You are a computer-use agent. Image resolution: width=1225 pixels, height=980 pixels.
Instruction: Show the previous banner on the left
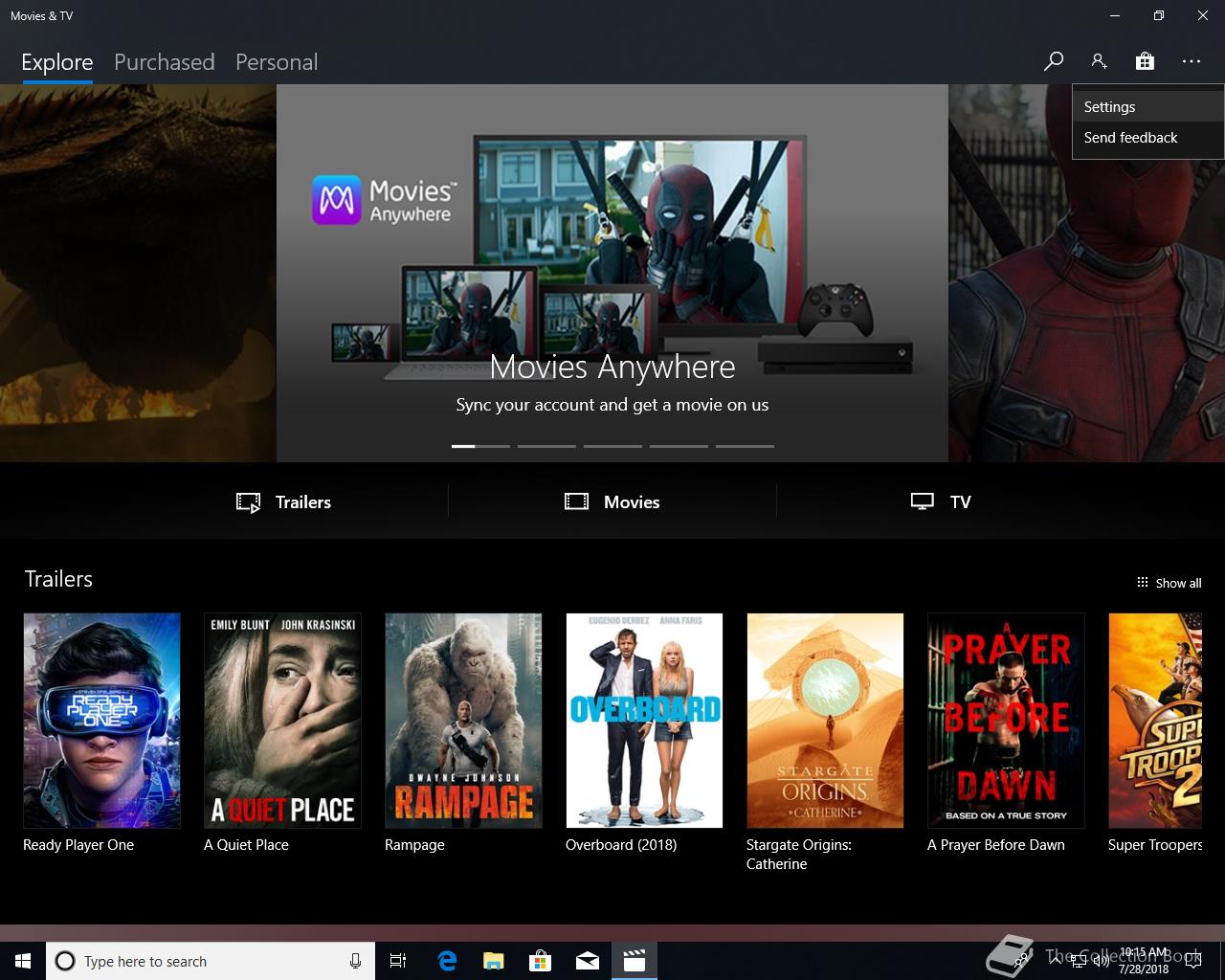tap(138, 273)
